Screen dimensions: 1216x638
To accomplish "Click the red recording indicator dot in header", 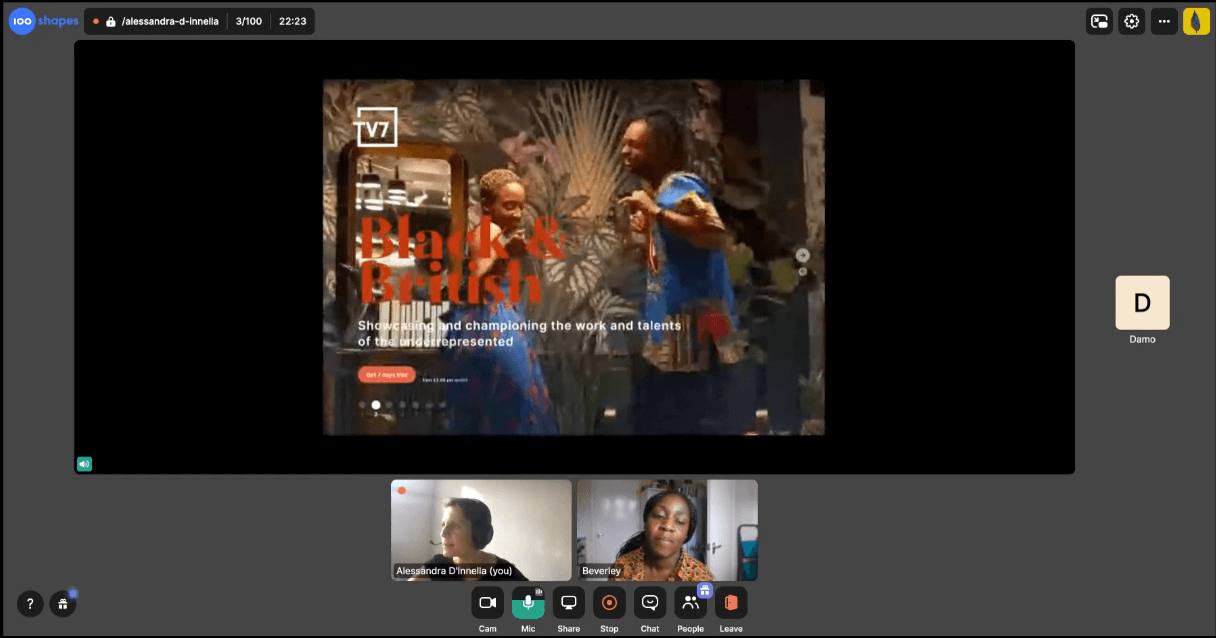I will [x=96, y=21].
